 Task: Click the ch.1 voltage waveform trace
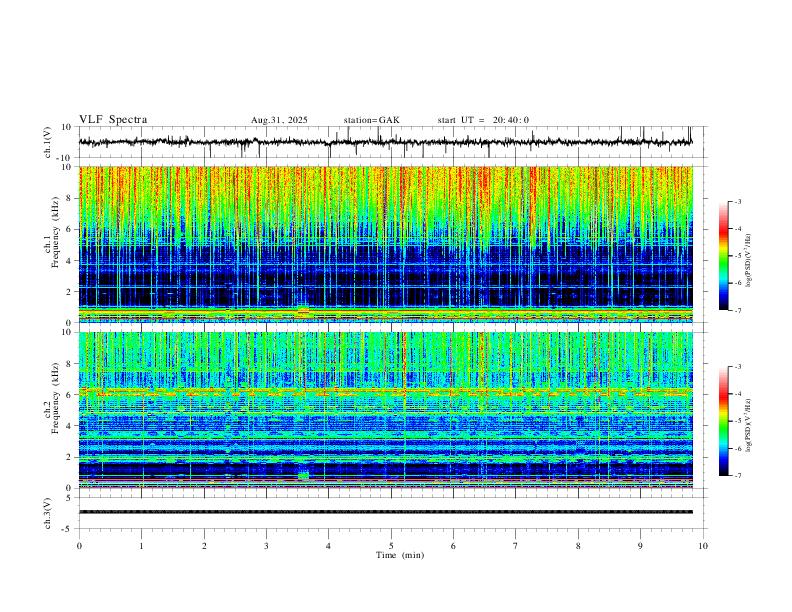386,142
